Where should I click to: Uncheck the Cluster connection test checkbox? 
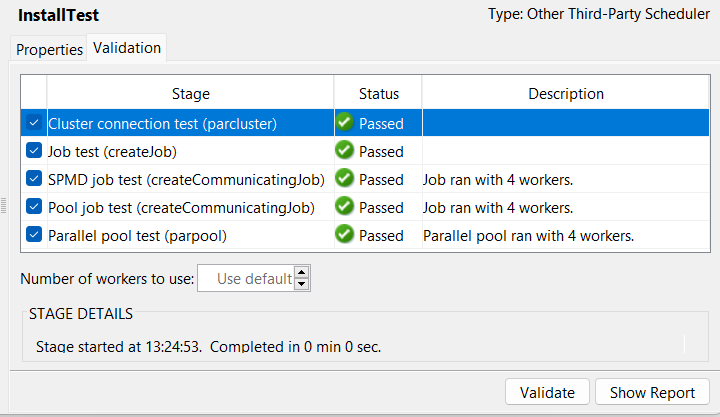pyautogui.click(x=34, y=123)
